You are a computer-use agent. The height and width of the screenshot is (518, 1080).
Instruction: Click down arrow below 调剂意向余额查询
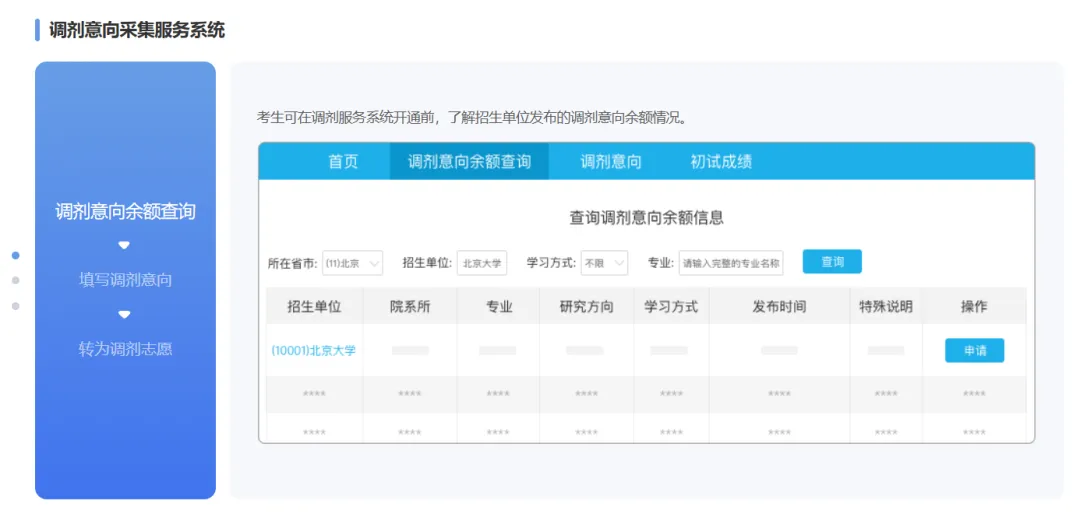[x=124, y=245]
